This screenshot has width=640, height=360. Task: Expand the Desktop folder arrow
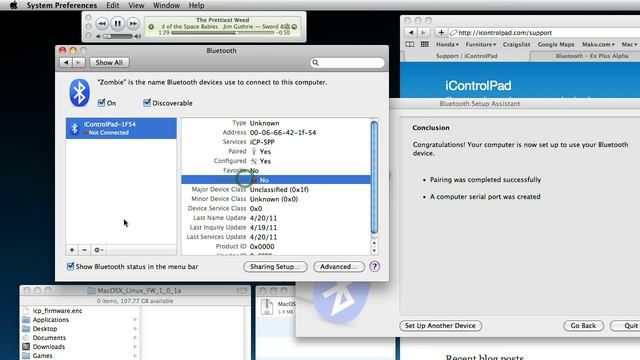[135, 329]
